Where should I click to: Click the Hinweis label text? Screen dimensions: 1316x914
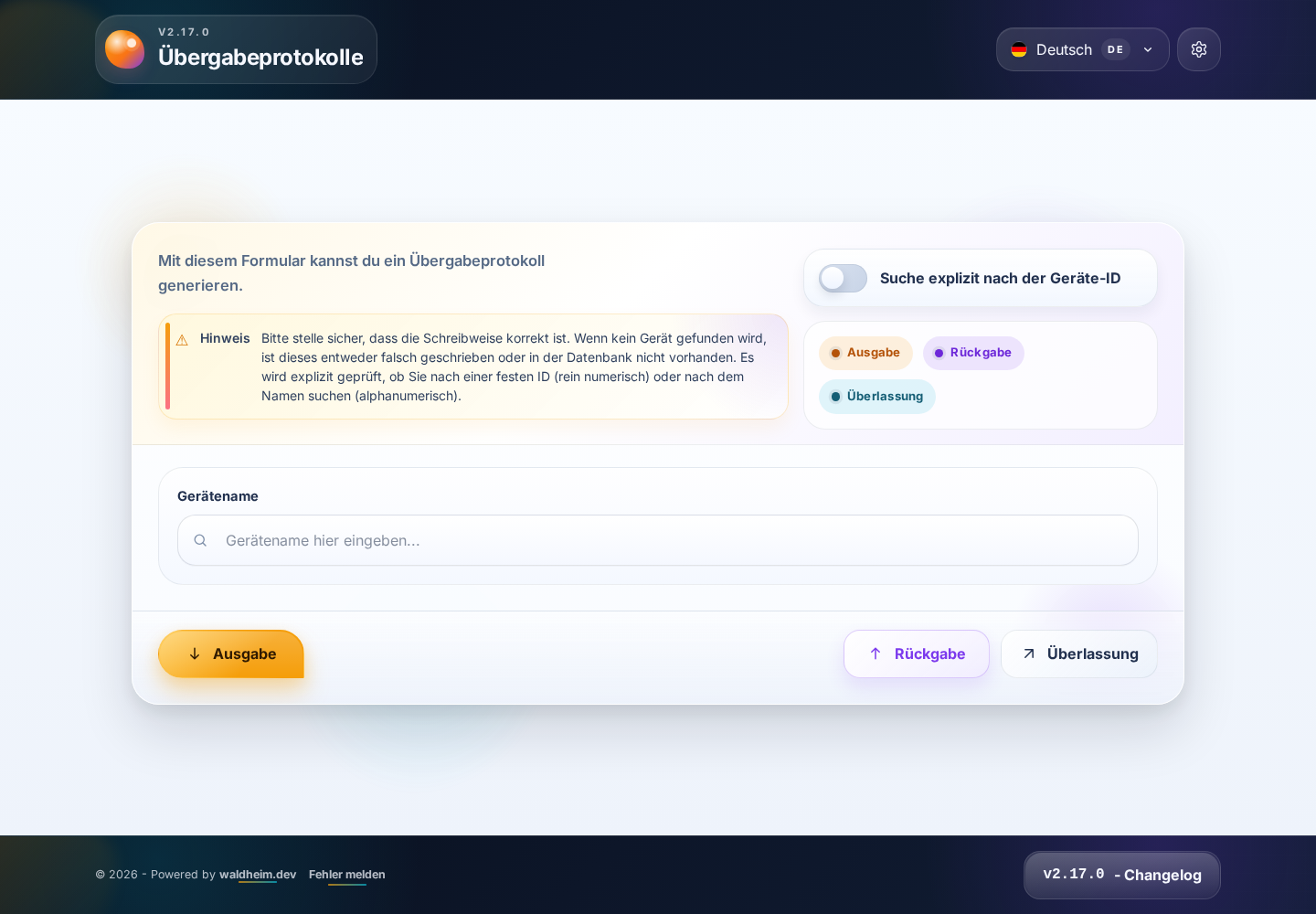pos(225,338)
